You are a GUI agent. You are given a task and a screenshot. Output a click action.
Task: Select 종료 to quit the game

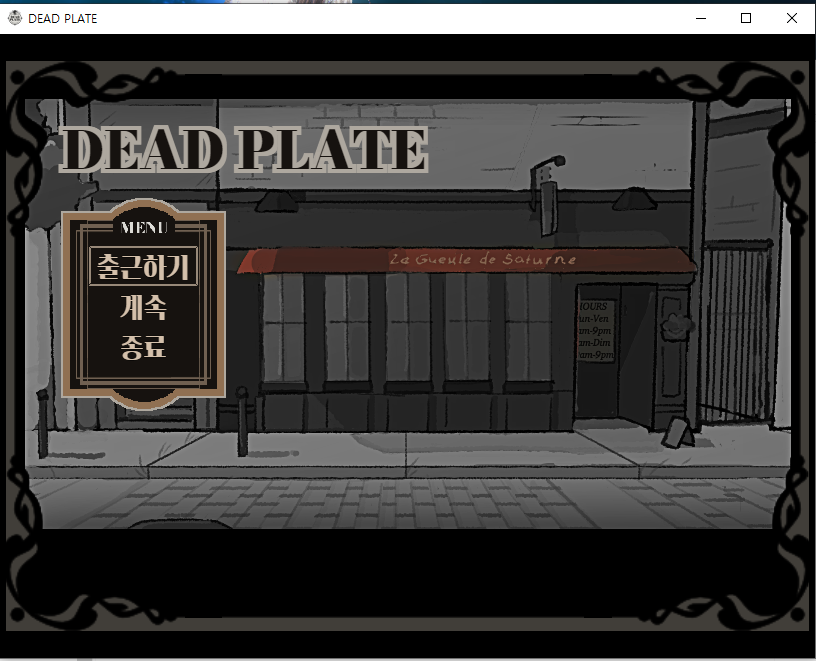tap(143, 347)
